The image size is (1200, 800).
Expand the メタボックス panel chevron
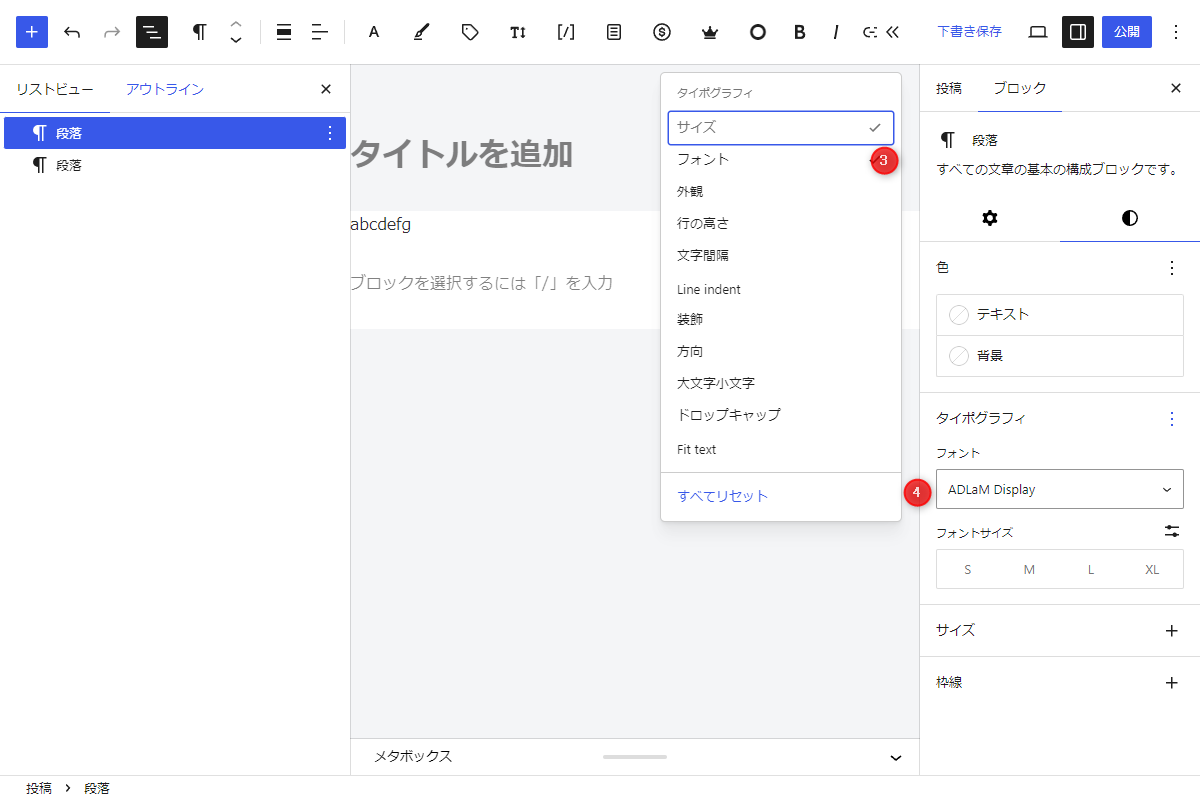(x=896, y=757)
